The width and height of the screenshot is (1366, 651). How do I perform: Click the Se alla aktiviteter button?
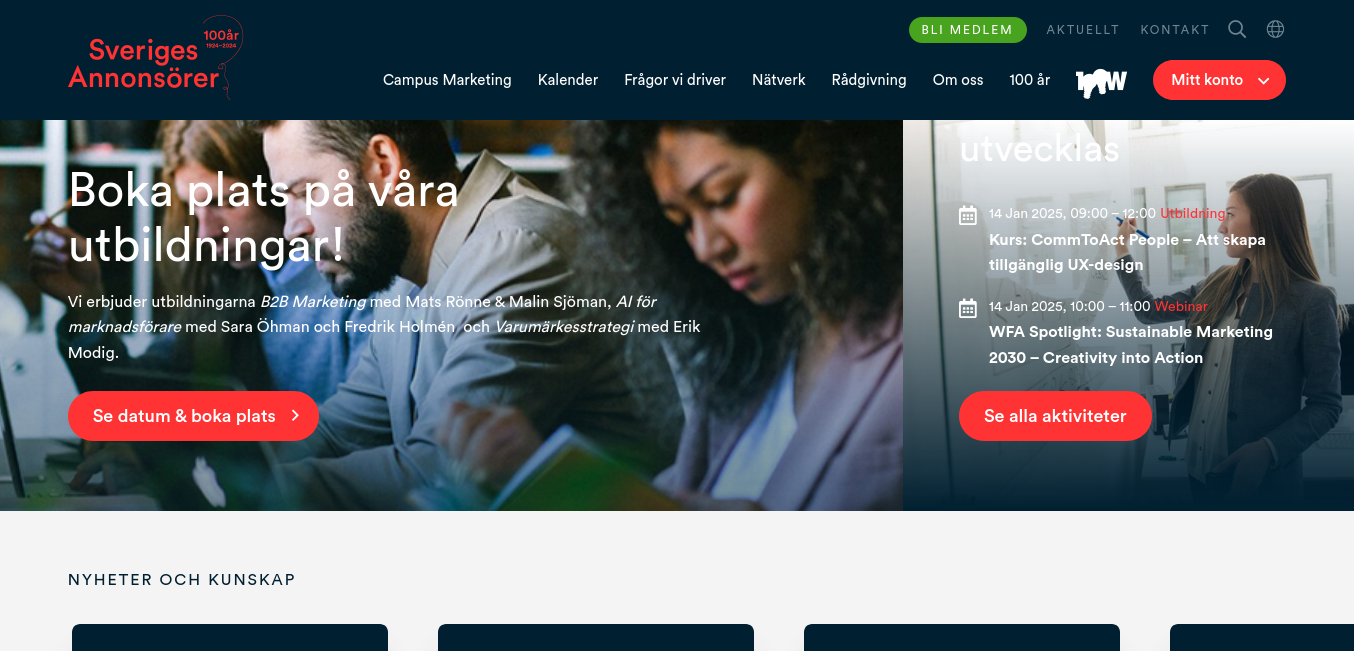1055,416
